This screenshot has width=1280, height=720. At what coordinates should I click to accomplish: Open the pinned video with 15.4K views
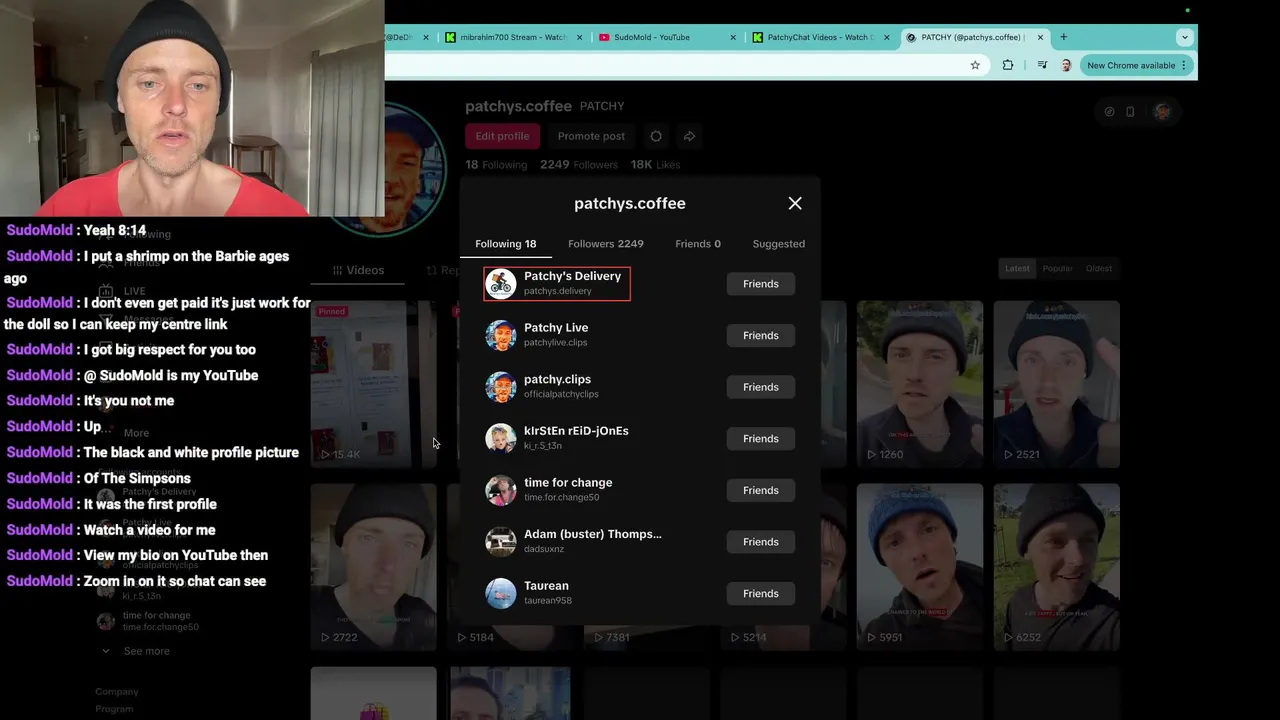click(x=372, y=384)
